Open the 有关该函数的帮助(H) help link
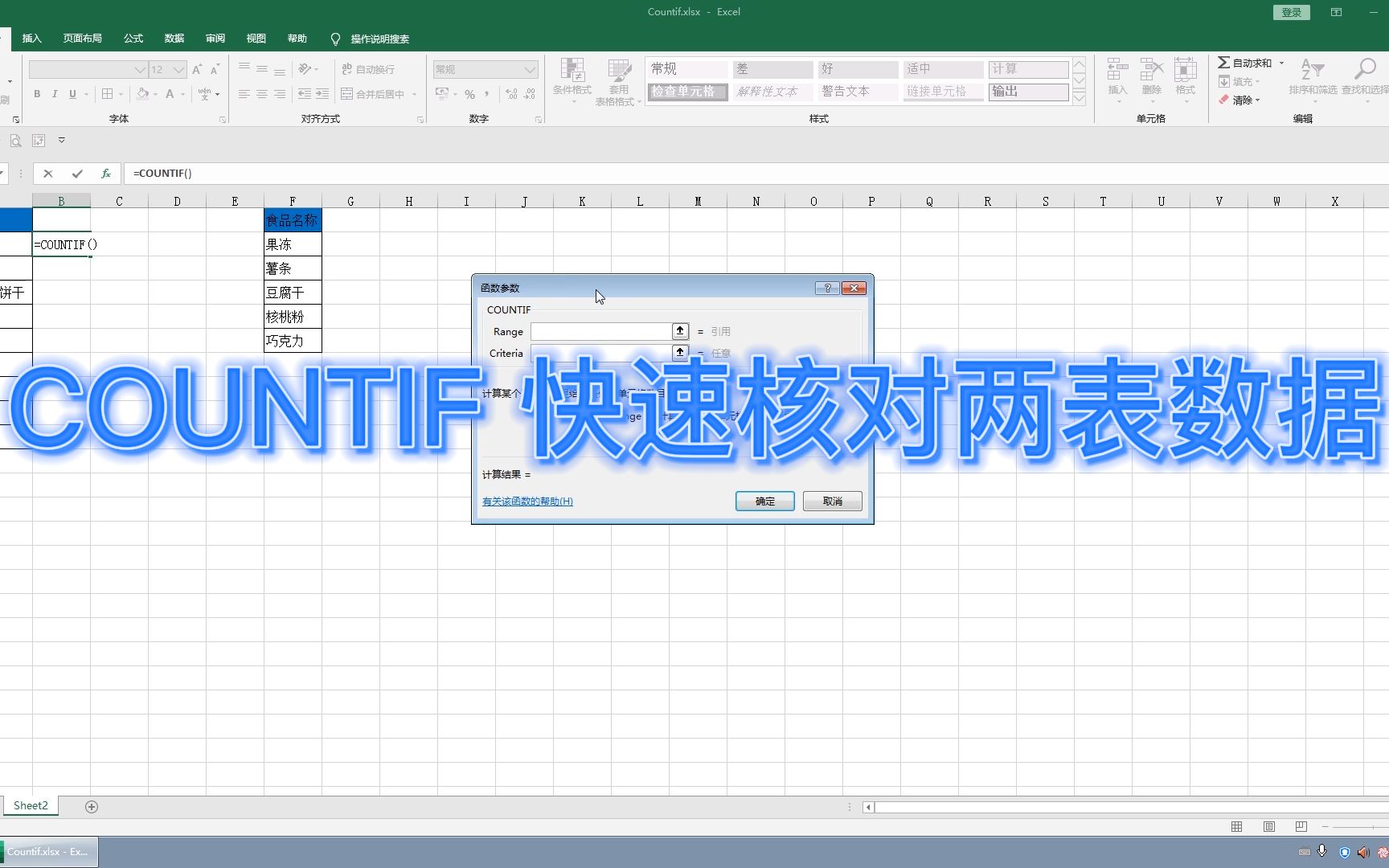This screenshot has height=868, width=1389. click(x=527, y=502)
